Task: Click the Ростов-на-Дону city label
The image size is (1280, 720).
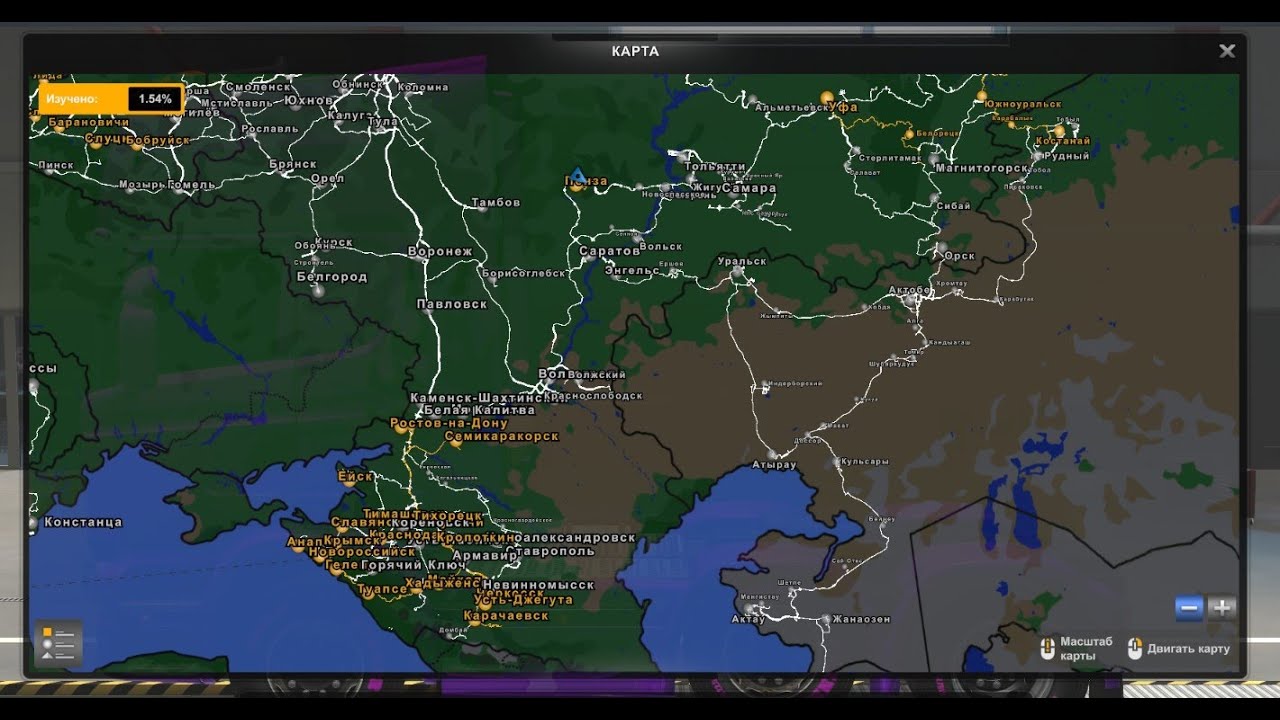Action: [449, 424]
